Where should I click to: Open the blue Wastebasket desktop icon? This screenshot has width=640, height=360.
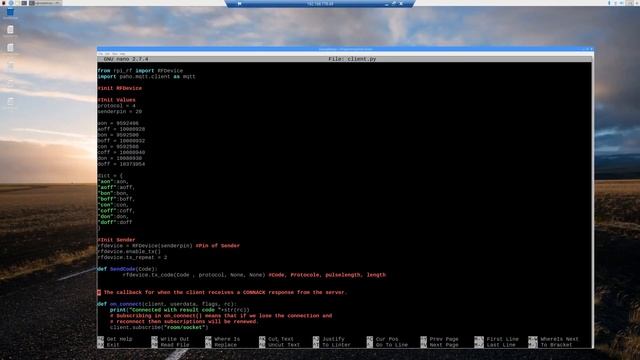click(x=10, y=12)
